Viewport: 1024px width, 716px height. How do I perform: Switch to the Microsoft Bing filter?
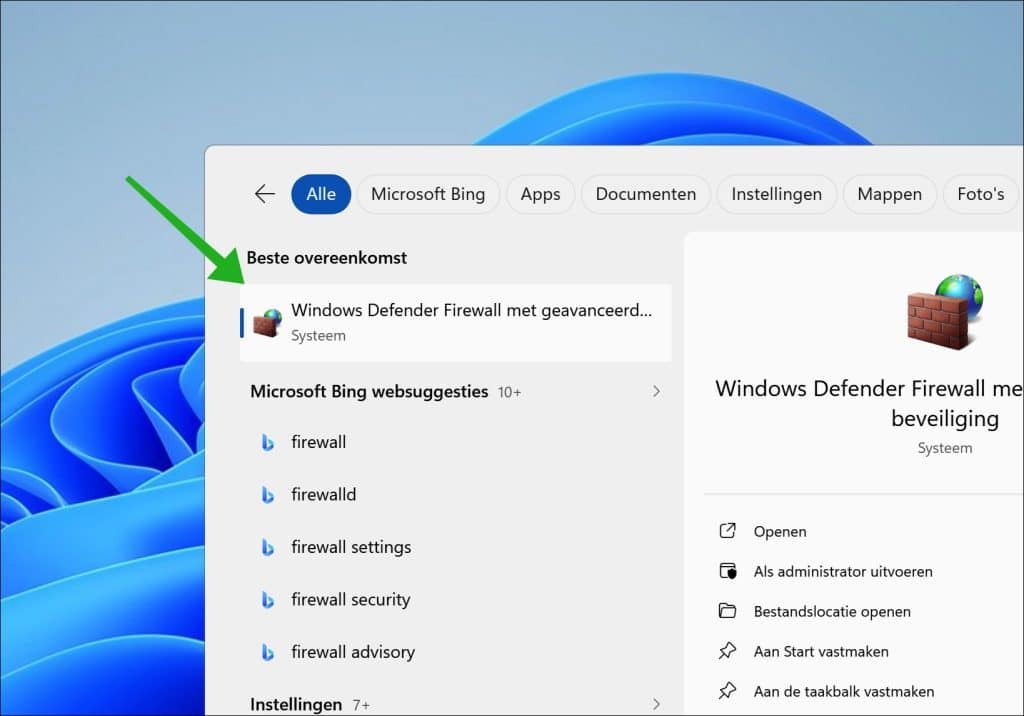pyautogui.click(x=428, y=194)
